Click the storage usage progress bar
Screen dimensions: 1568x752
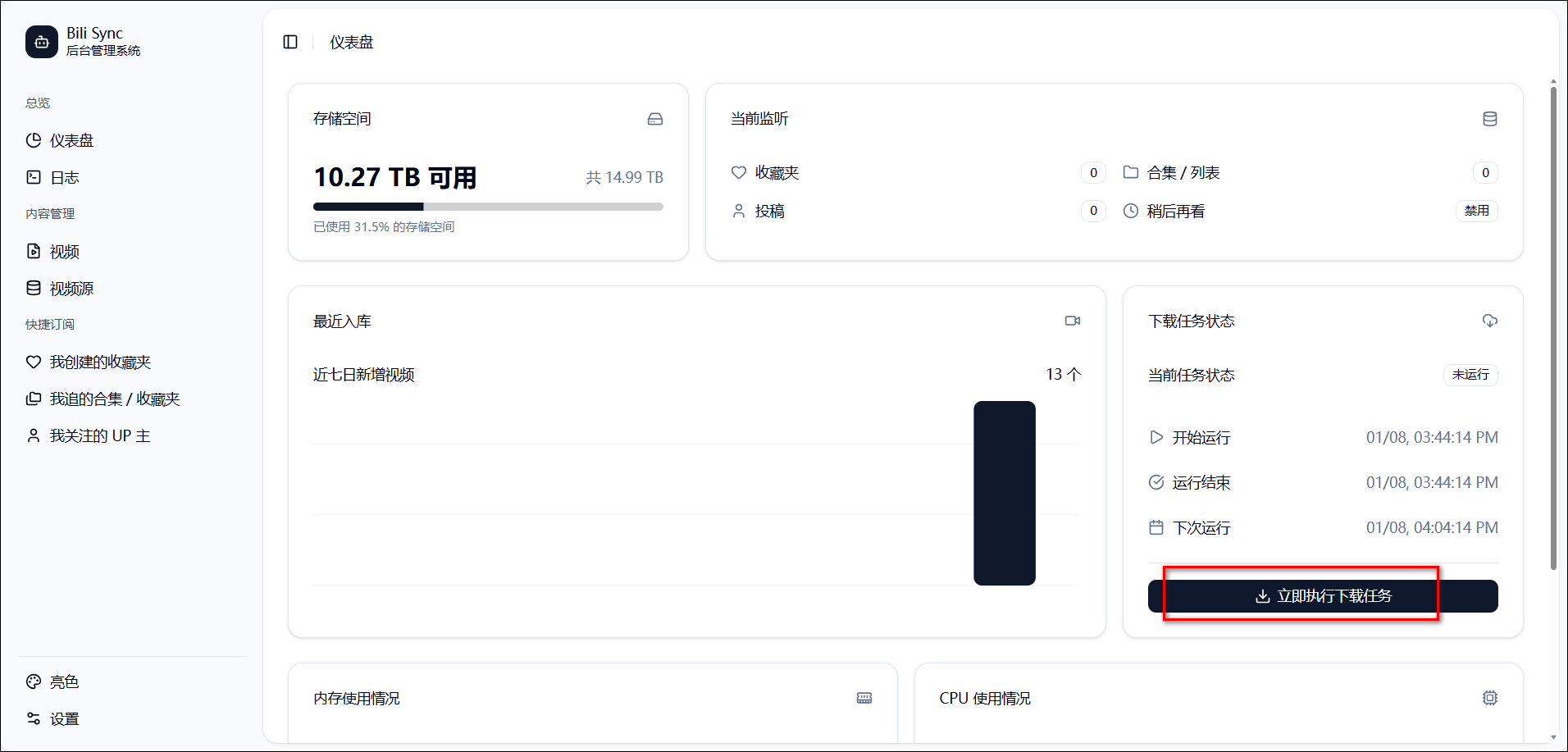[488, 207]
